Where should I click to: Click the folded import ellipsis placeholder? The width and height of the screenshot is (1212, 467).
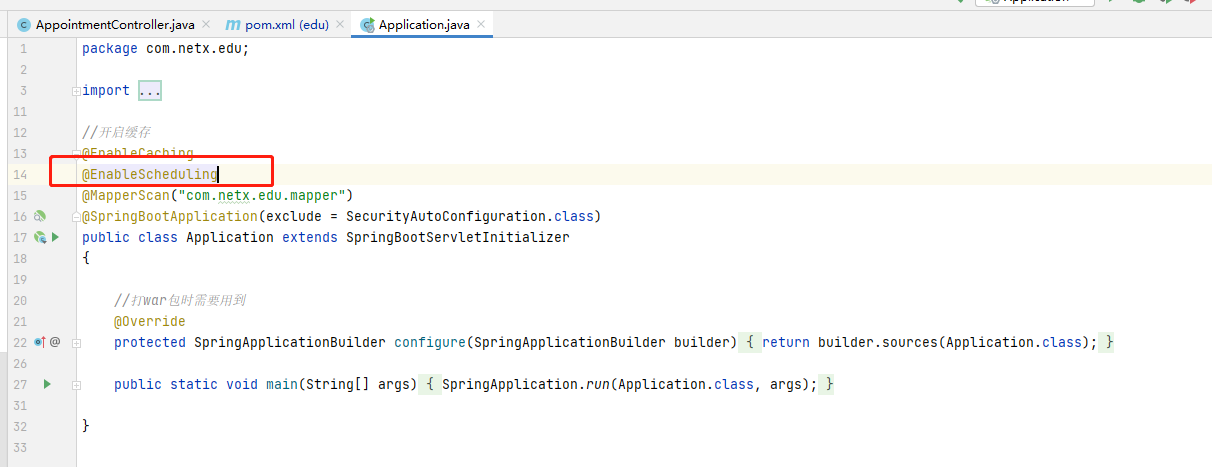[150, 91]
